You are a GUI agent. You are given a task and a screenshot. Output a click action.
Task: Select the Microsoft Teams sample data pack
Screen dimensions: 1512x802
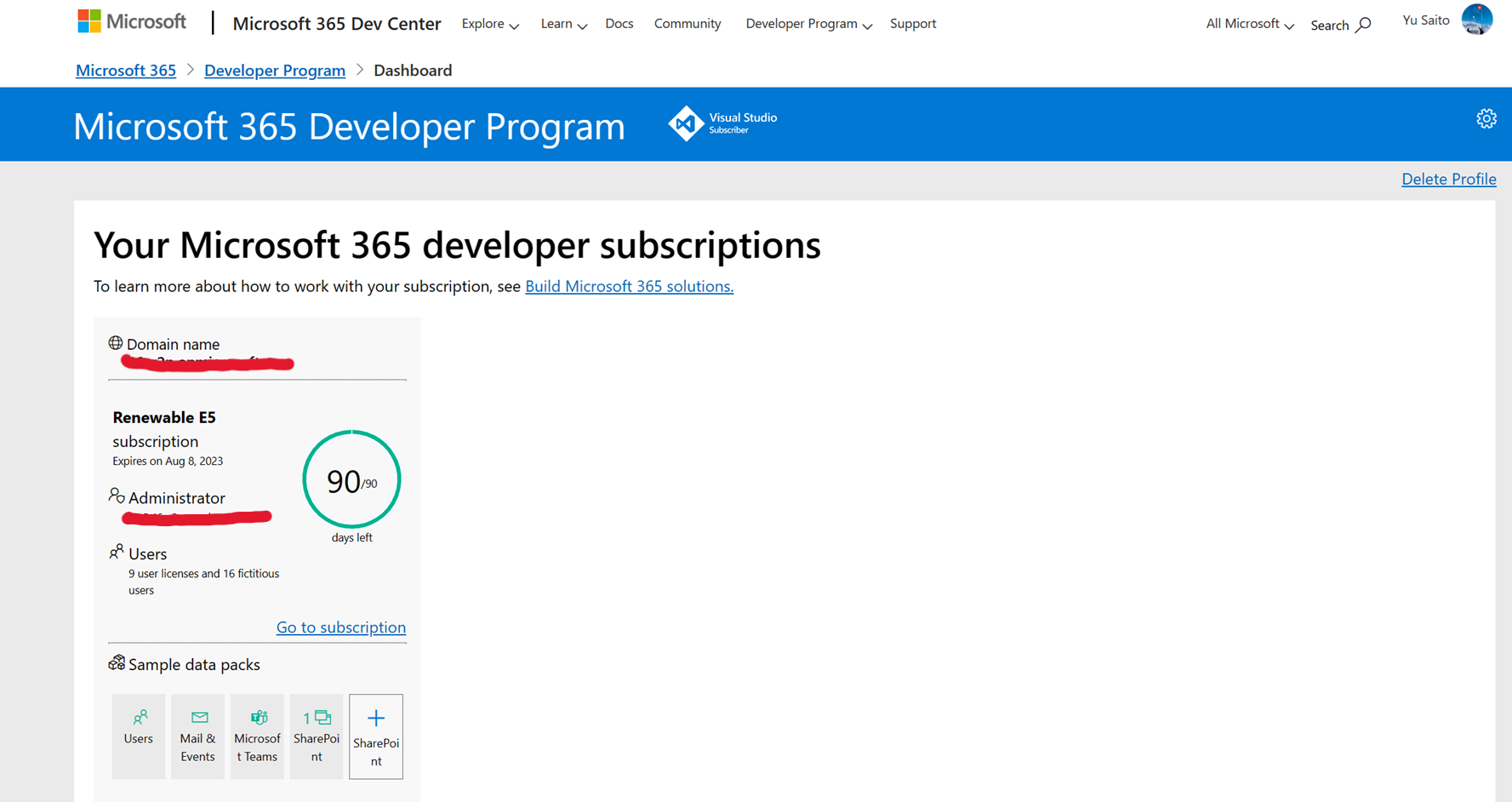(x=257, y=736)
